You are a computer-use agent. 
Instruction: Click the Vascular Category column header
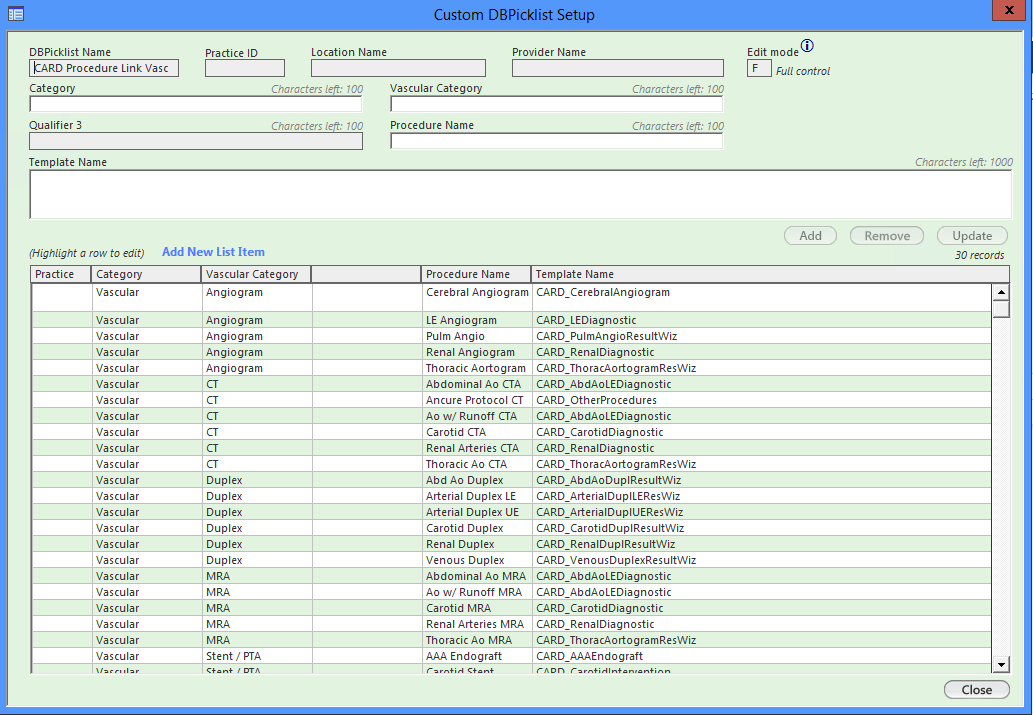coord(256,274)
